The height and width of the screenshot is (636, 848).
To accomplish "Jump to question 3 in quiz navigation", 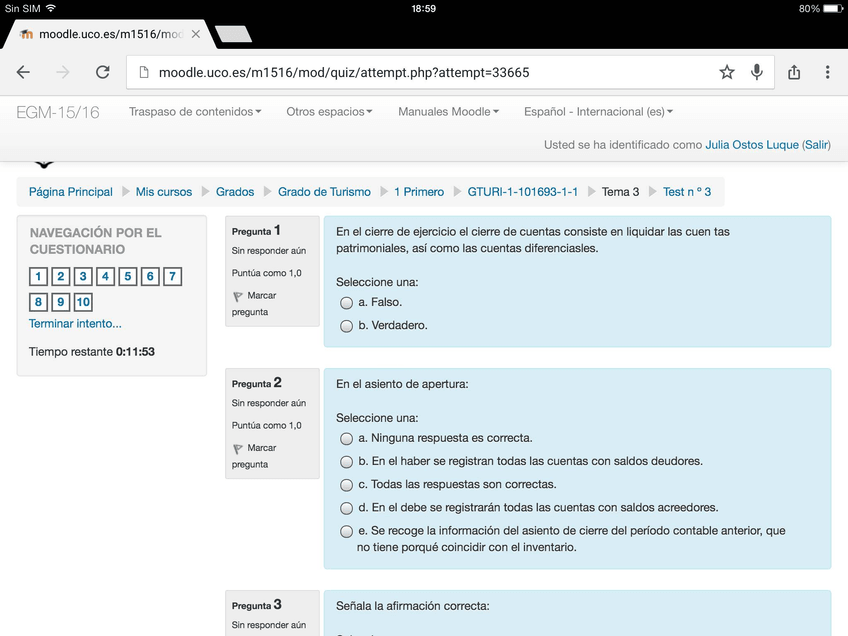I will point(83,276).
